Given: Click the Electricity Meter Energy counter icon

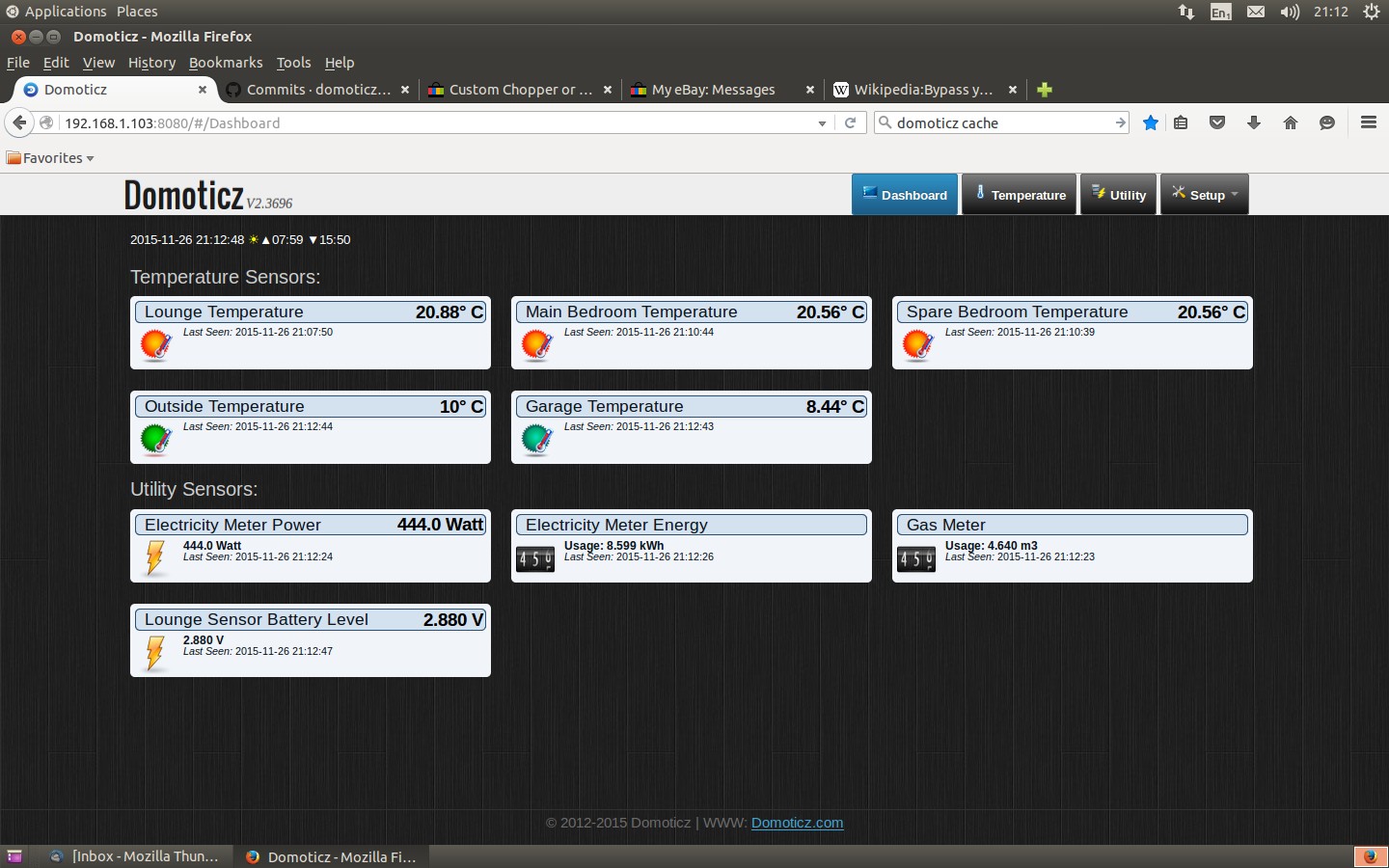Looking at the screenshot, I should click(535, 558).
